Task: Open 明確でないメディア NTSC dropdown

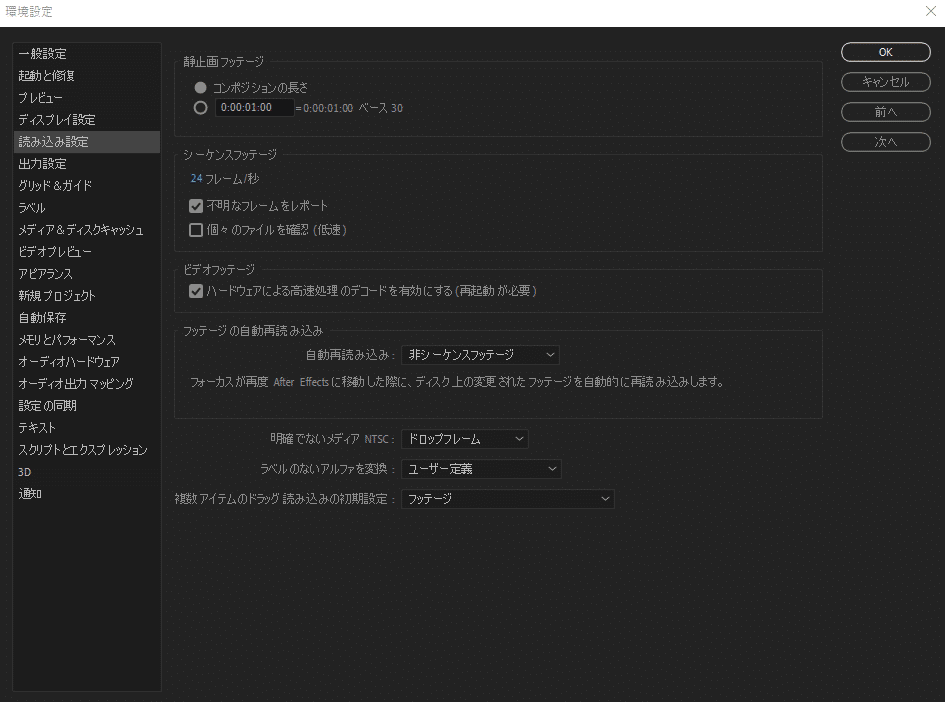Action: pos(465,439)
